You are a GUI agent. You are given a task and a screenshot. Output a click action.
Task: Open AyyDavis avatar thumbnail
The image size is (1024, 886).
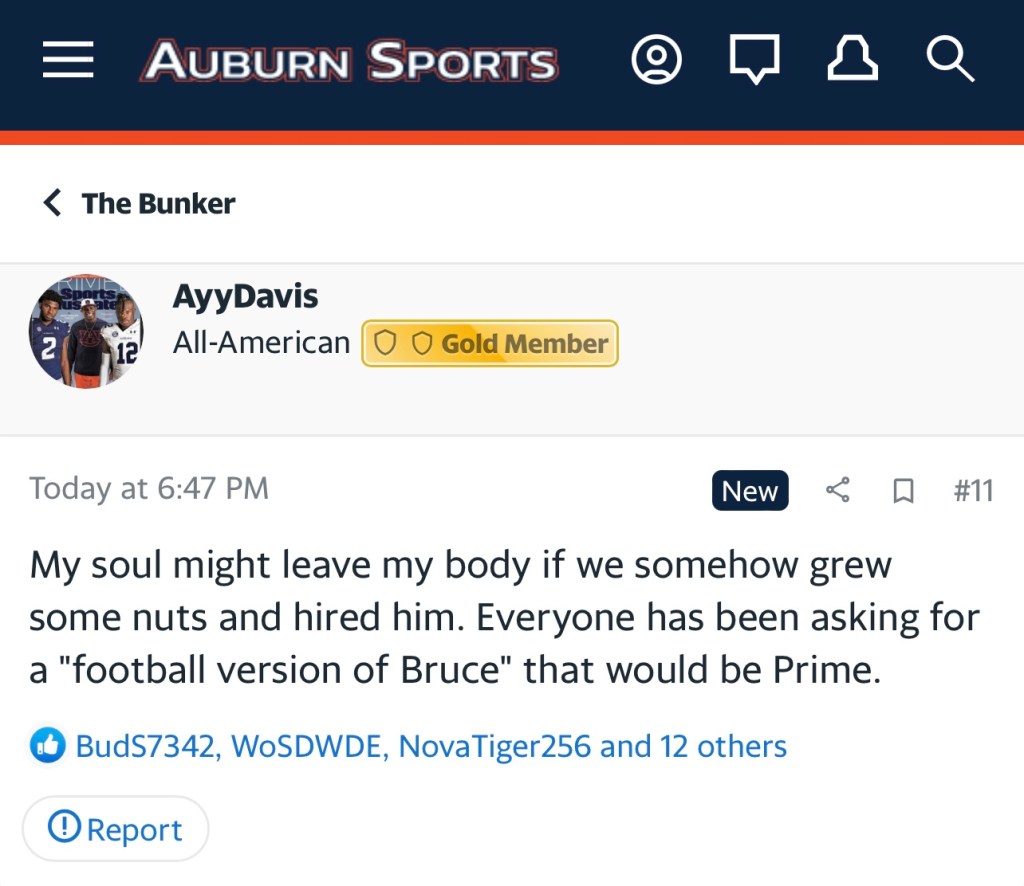click(86, 332)
